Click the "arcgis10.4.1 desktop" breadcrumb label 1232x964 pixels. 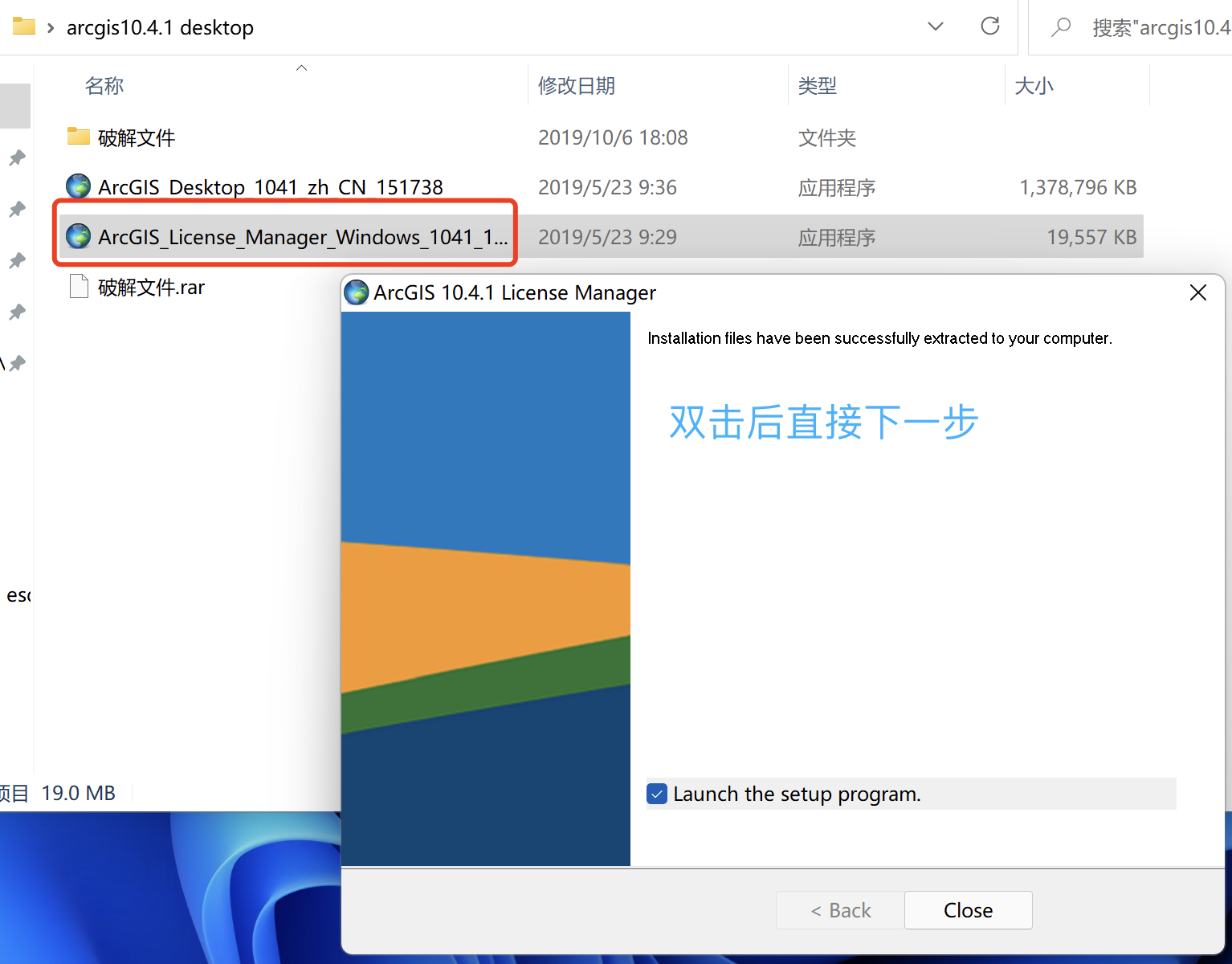[x=160, y=27]
